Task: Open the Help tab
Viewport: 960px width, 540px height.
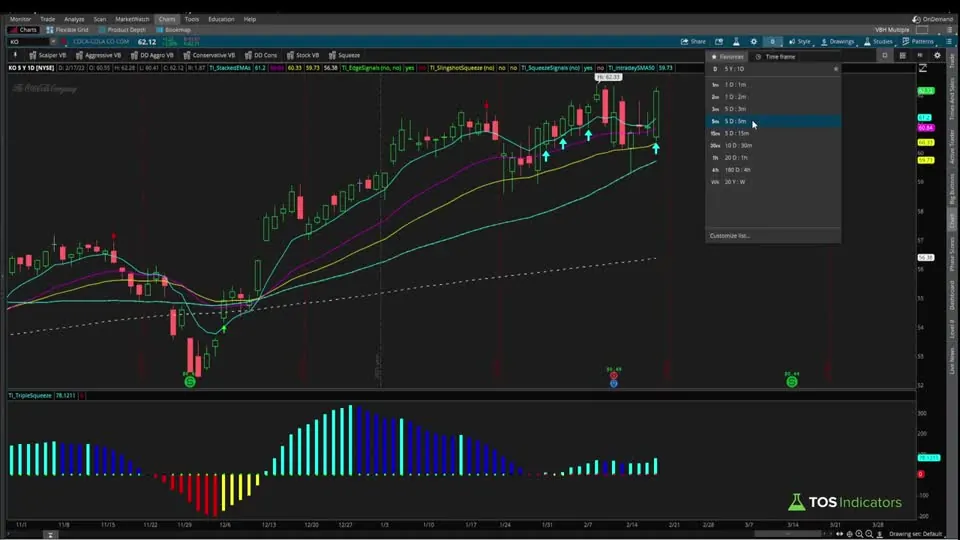Action: pos(250,19)
